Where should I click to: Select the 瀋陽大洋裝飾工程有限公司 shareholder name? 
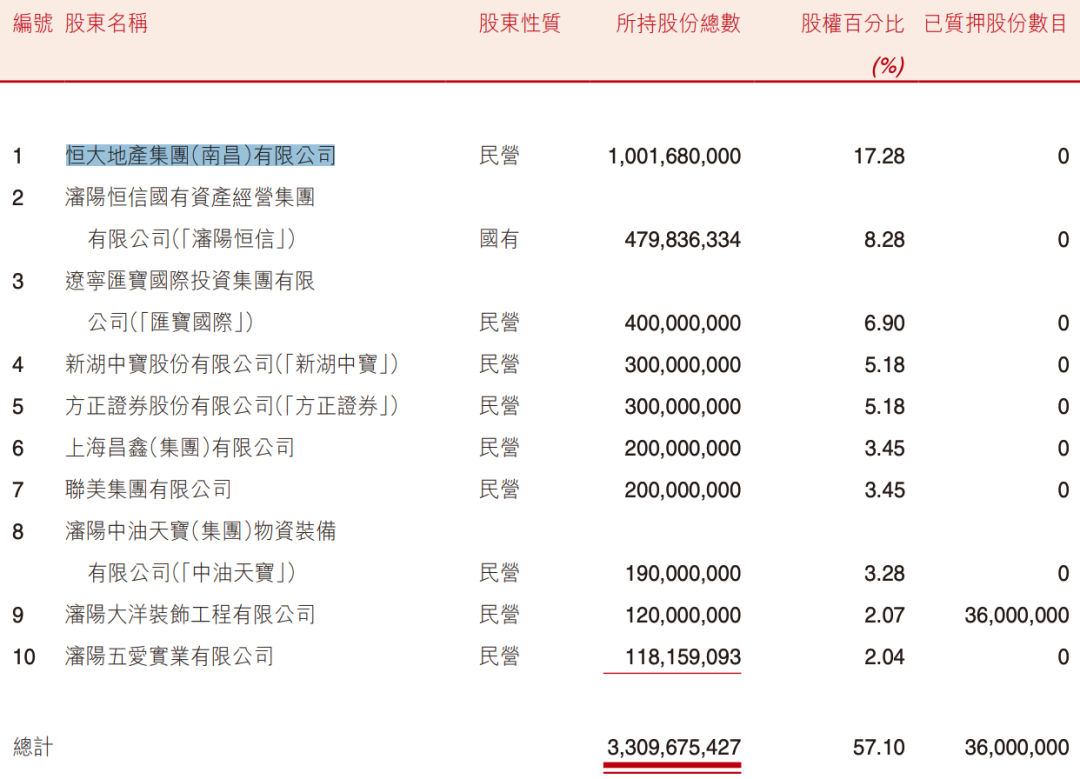click(190, 615)
